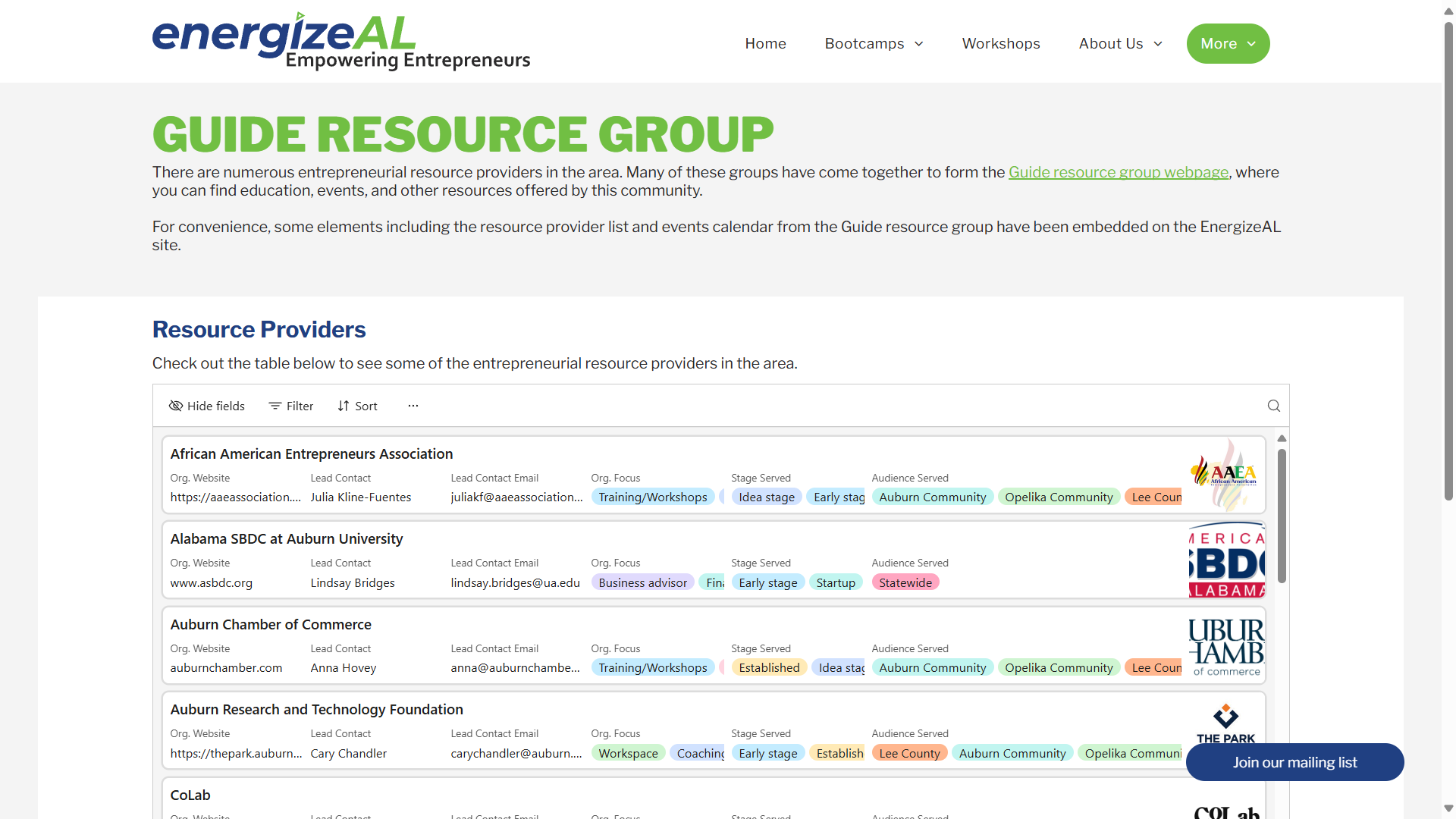
Task: Follow the Guide resource group webpage link
Action: pos(1119,172)
